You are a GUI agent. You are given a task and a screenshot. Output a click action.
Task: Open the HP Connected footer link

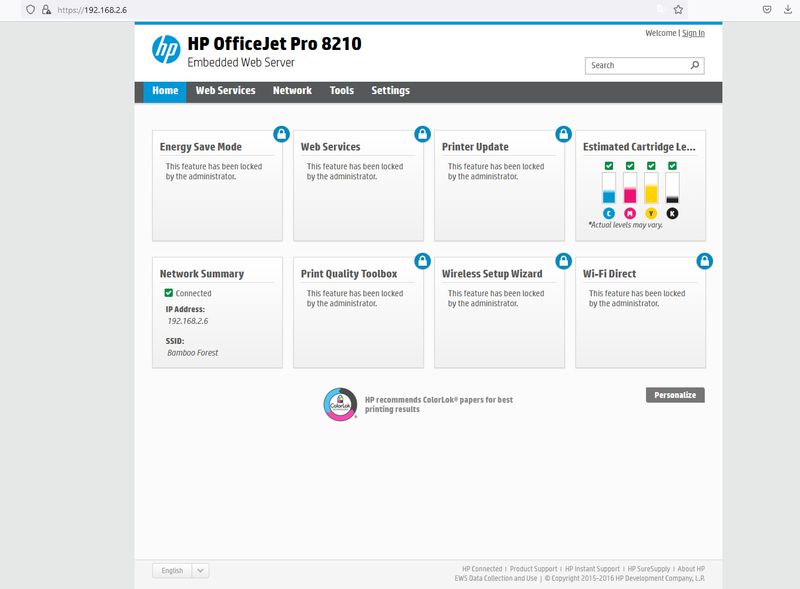coord(482,569)
